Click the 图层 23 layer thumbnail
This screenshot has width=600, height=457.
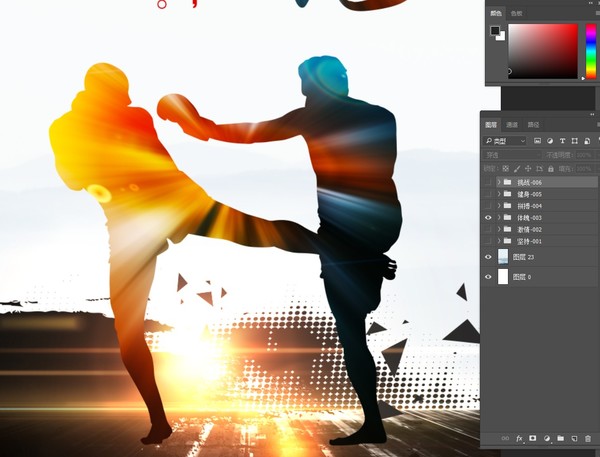tap(503, 257)
